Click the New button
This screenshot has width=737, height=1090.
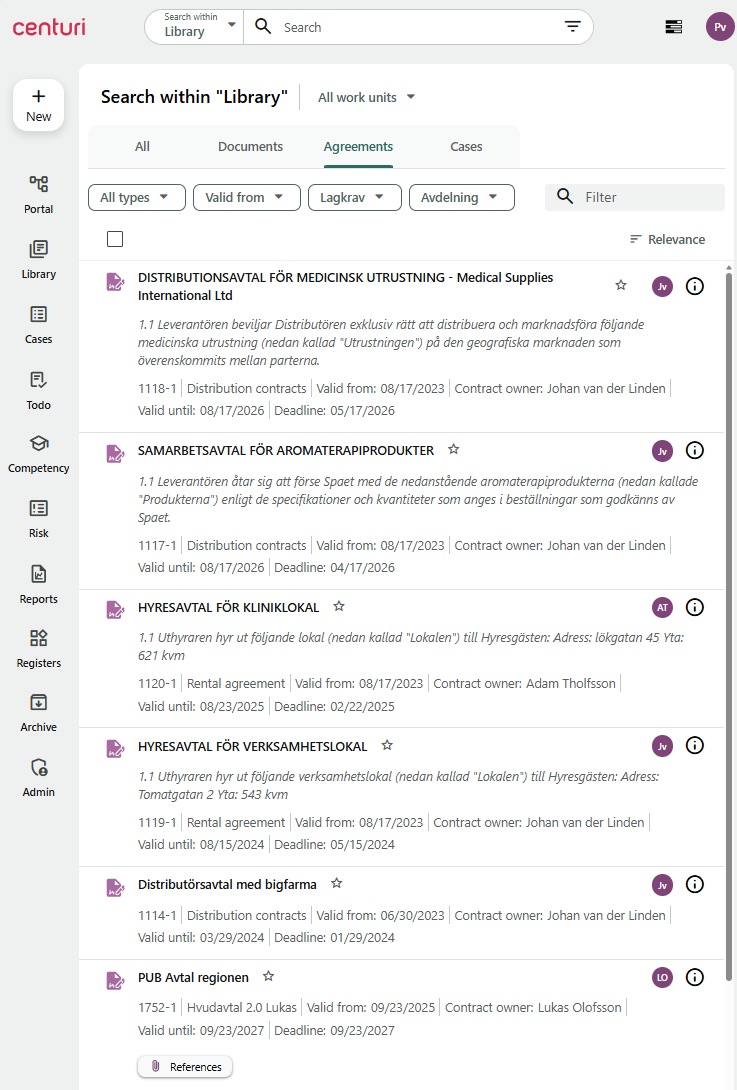38,105
